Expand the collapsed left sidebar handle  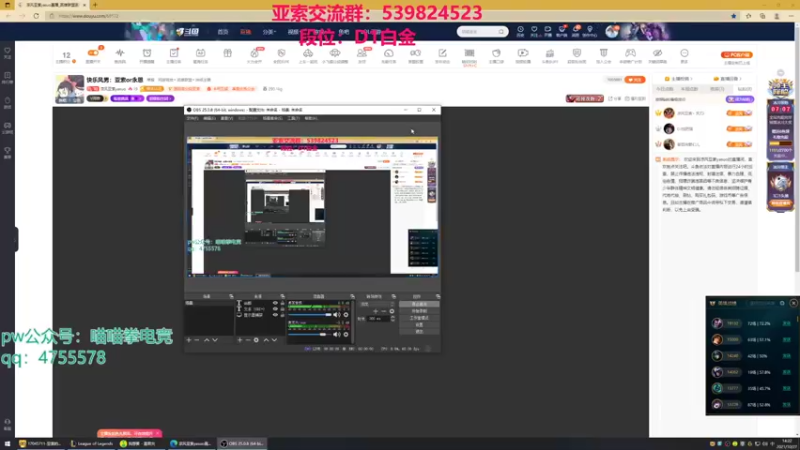16,240
